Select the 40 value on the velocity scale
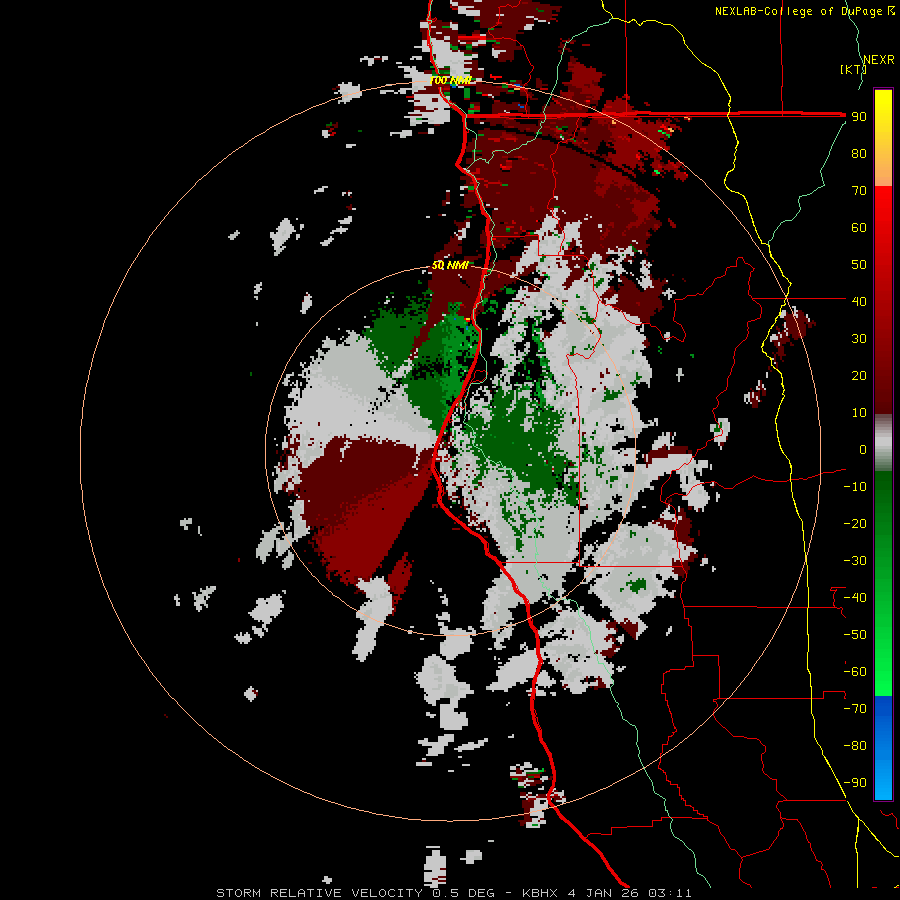The width and height of the screenshot is (900, 900). click(x=859, y=301)
